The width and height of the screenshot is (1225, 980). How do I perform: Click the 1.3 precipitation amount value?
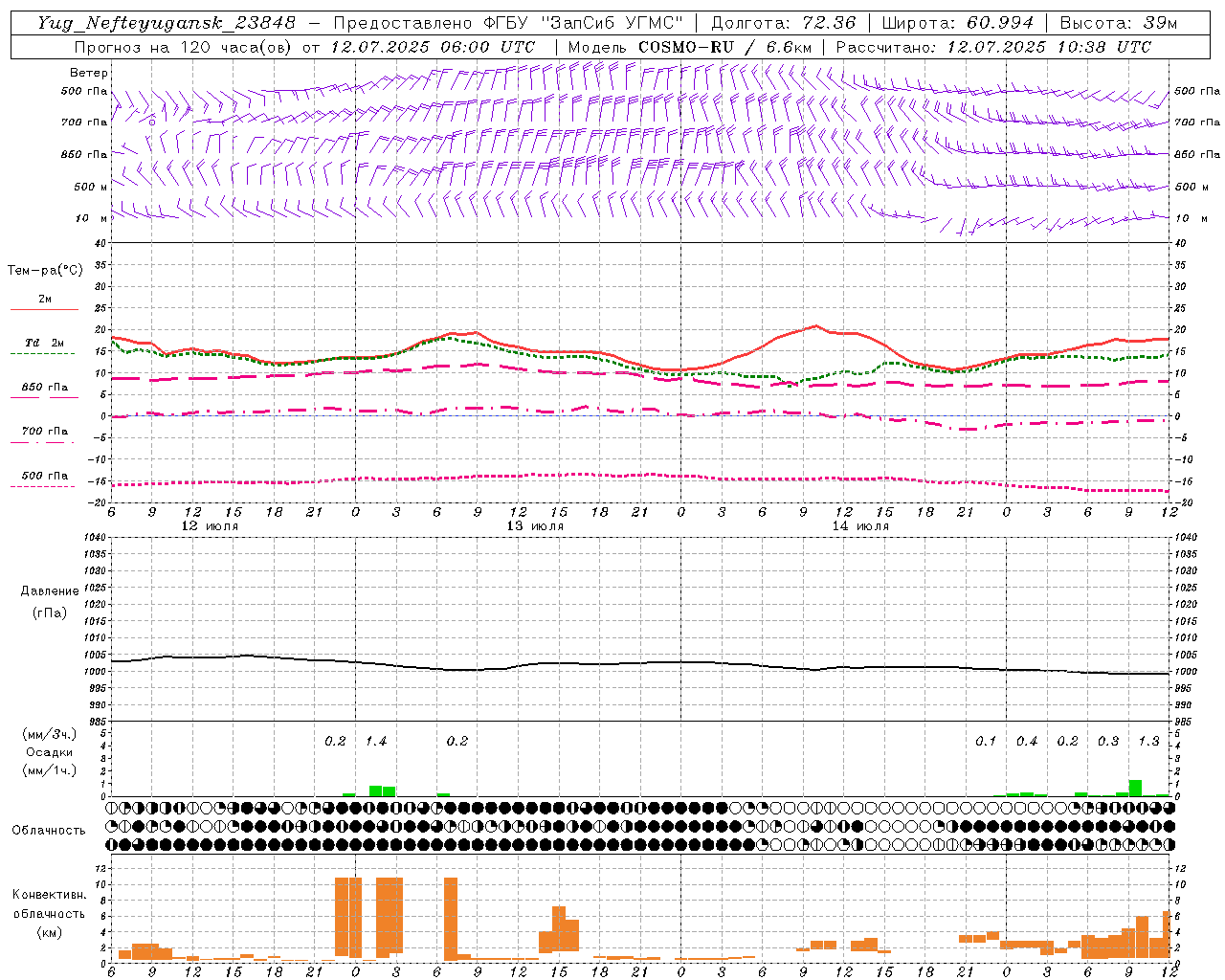(1149, 742)
